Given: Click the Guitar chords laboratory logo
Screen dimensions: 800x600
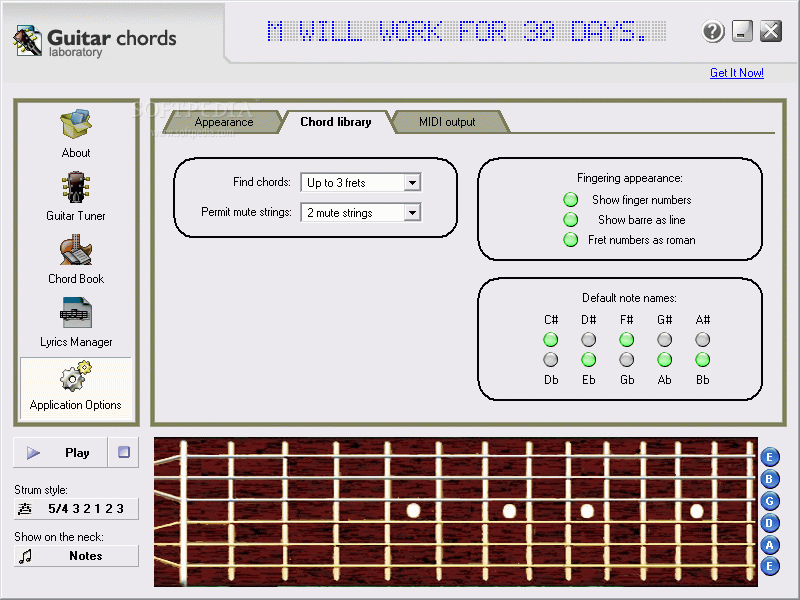Looking at the screenshot, I should (95, 42).
